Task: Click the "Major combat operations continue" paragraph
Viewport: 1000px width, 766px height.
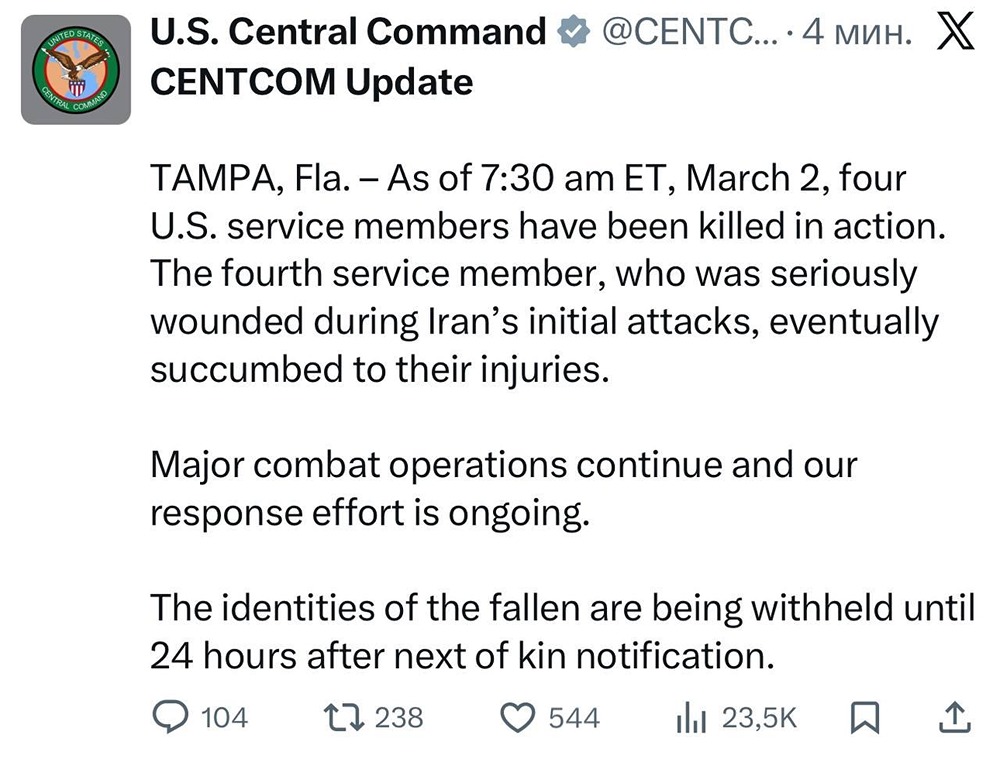Action: (x=503, y=489)
